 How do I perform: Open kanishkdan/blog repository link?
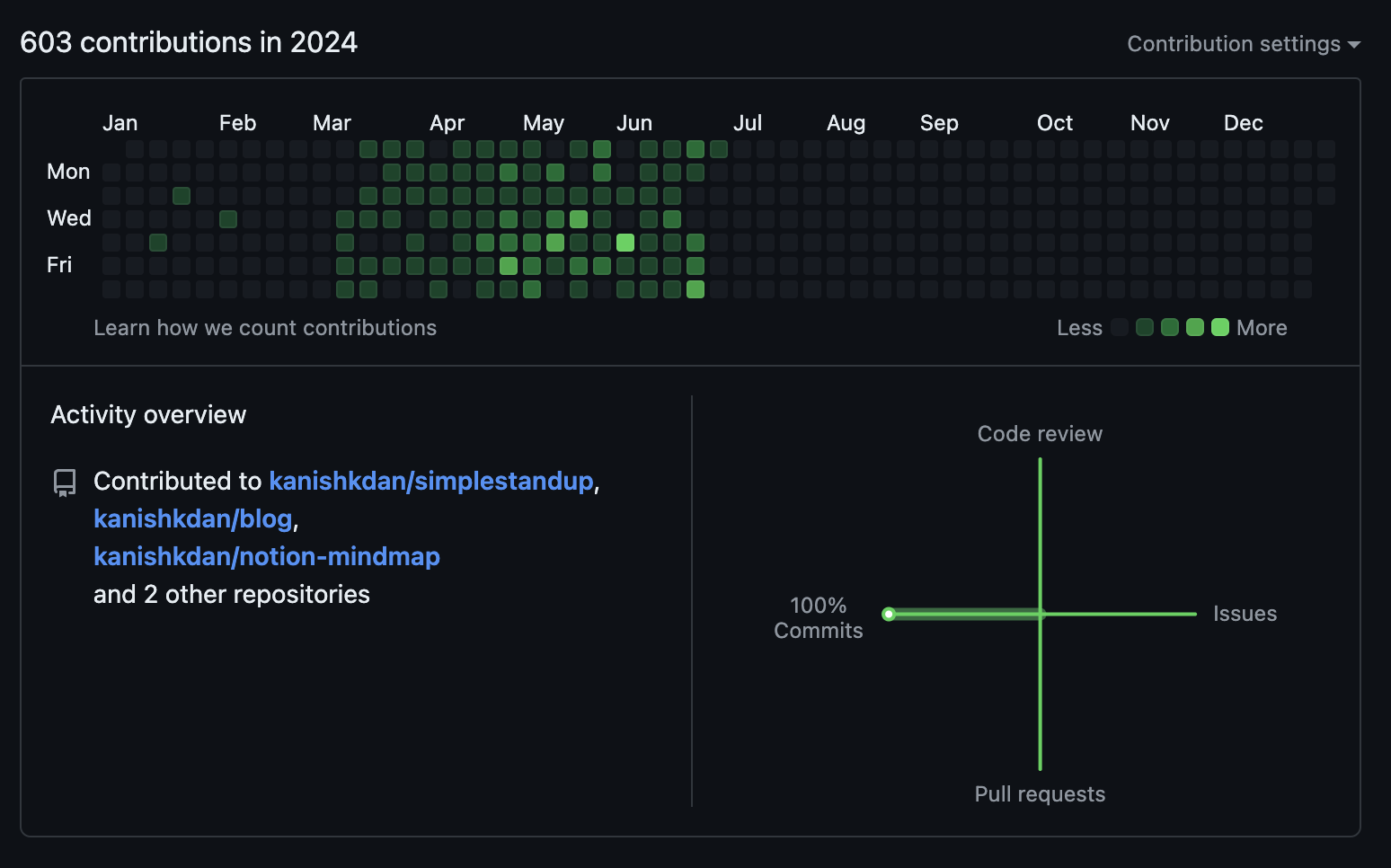click(x=193, y=519)
